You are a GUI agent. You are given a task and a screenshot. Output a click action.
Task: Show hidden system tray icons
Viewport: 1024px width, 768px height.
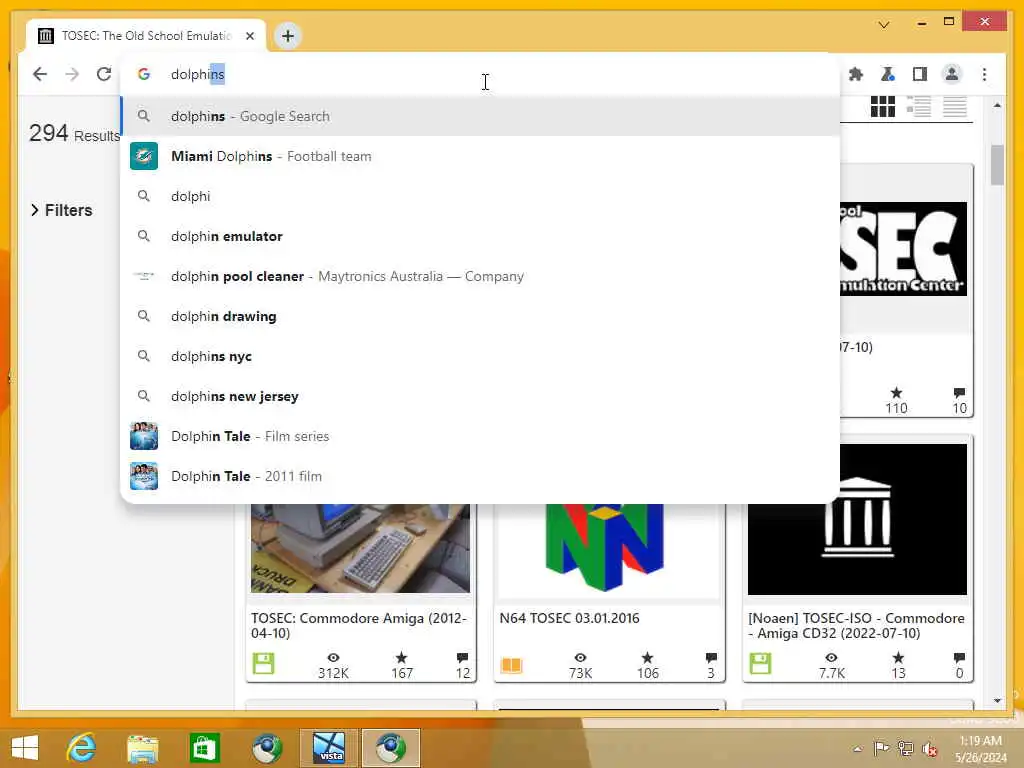[x=857, y=749]
